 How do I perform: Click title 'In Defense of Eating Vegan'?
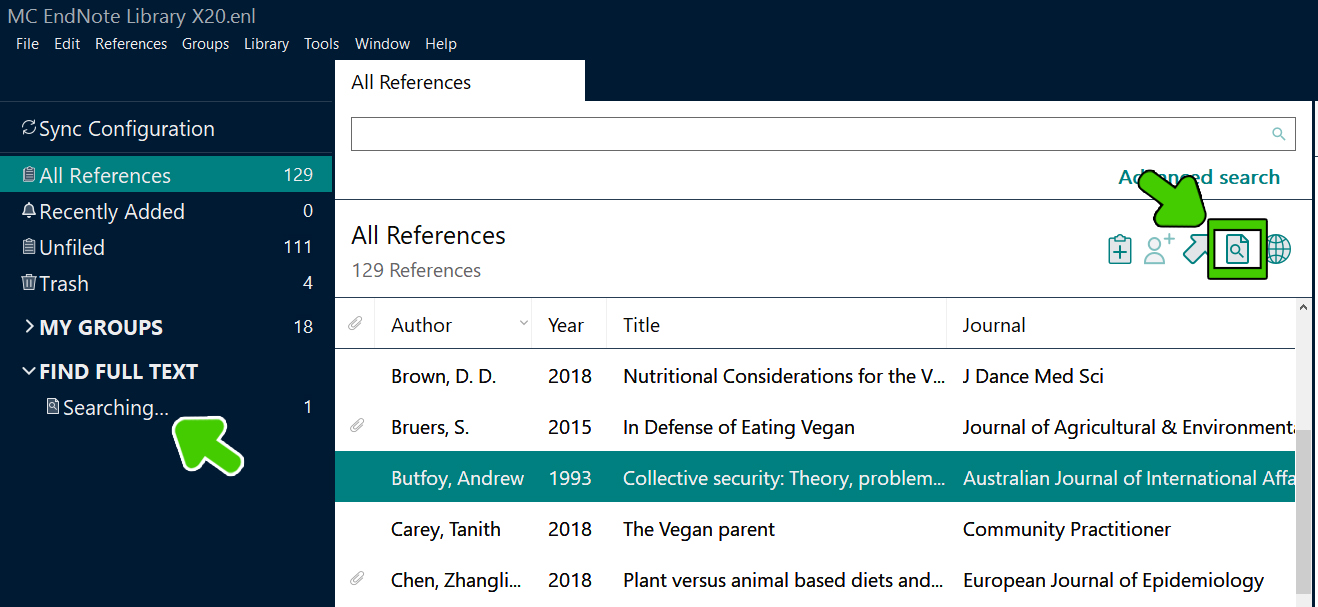click(x=739, y=427)
